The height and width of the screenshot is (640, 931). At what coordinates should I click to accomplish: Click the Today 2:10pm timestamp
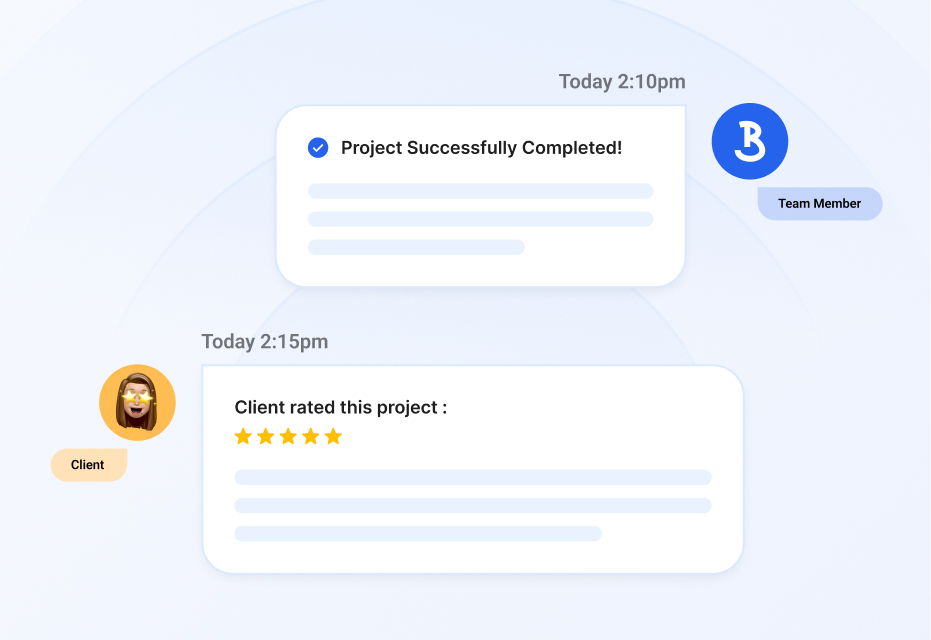click(622, 82)
